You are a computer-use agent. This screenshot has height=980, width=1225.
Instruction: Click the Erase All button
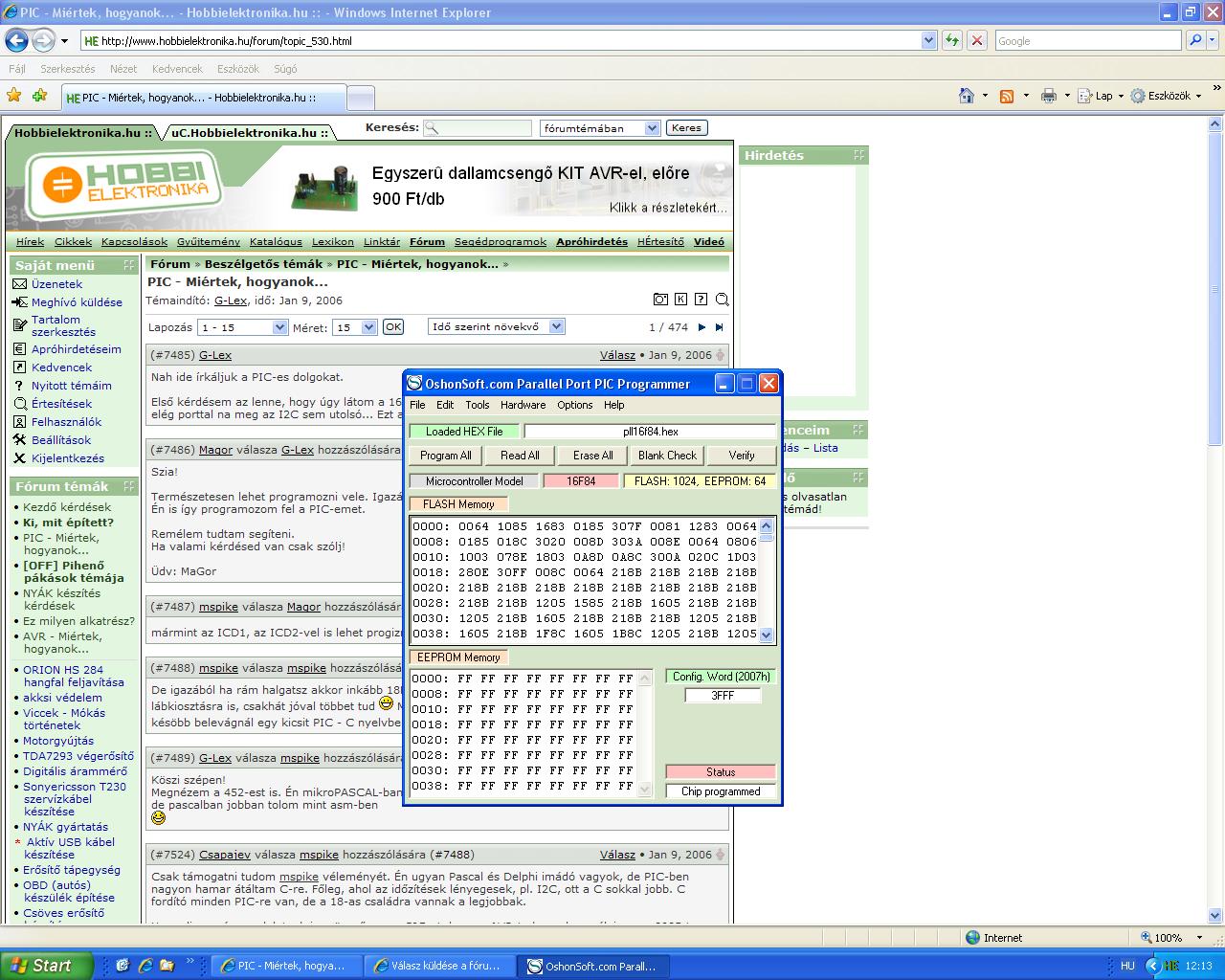(x=593, y=456)
